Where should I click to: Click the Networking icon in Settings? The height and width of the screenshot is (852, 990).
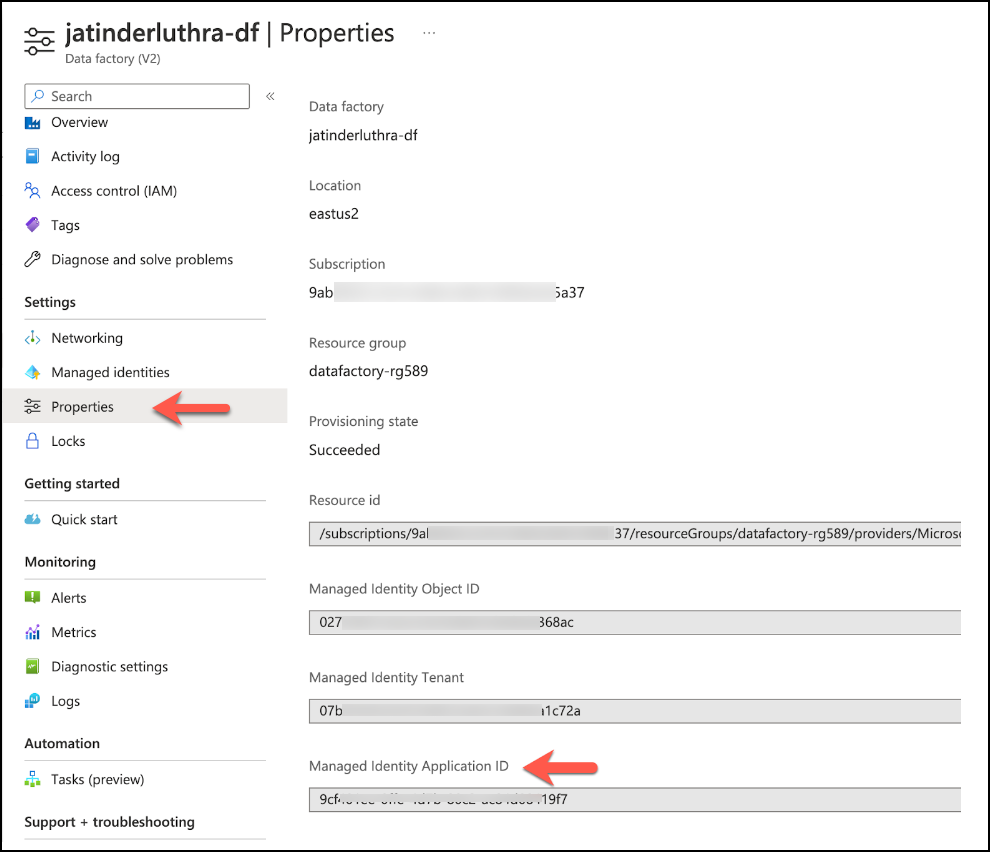coord(33,339)
